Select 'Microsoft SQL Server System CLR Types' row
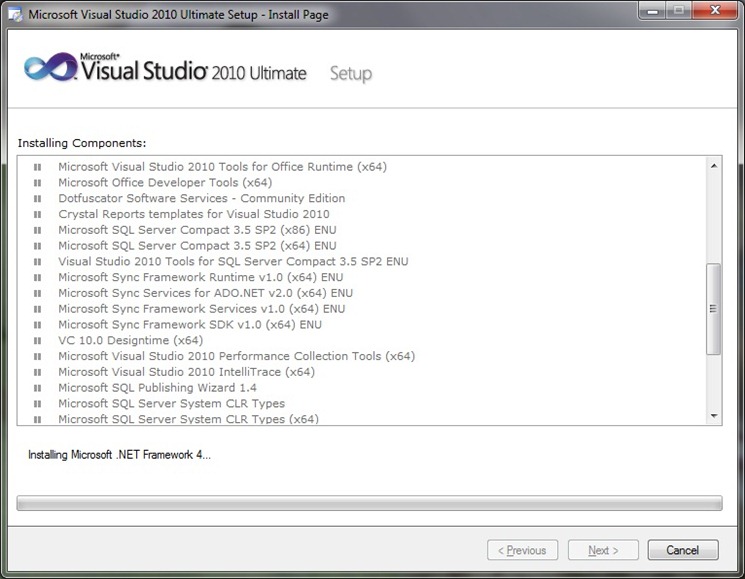Viewport: 745px width, 579px height. coord(172,403)
